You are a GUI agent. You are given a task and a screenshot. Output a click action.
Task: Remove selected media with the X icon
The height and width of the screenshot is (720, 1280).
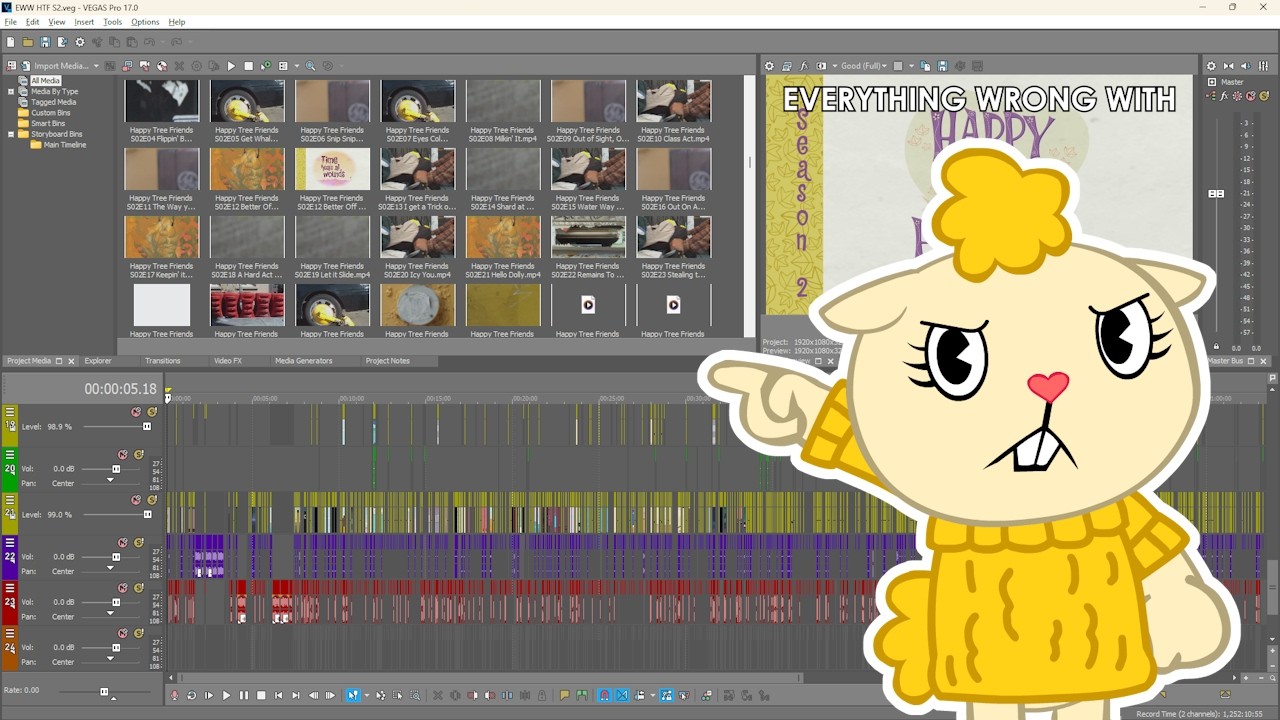point(179,66)
